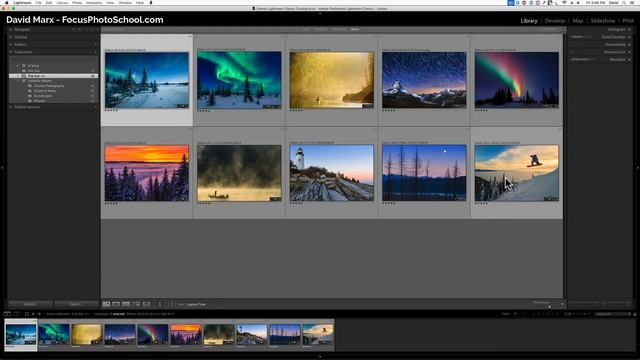Select the highlighted collection in Collections panel
This screenshot has height=360, width=640.
(53, 76)
